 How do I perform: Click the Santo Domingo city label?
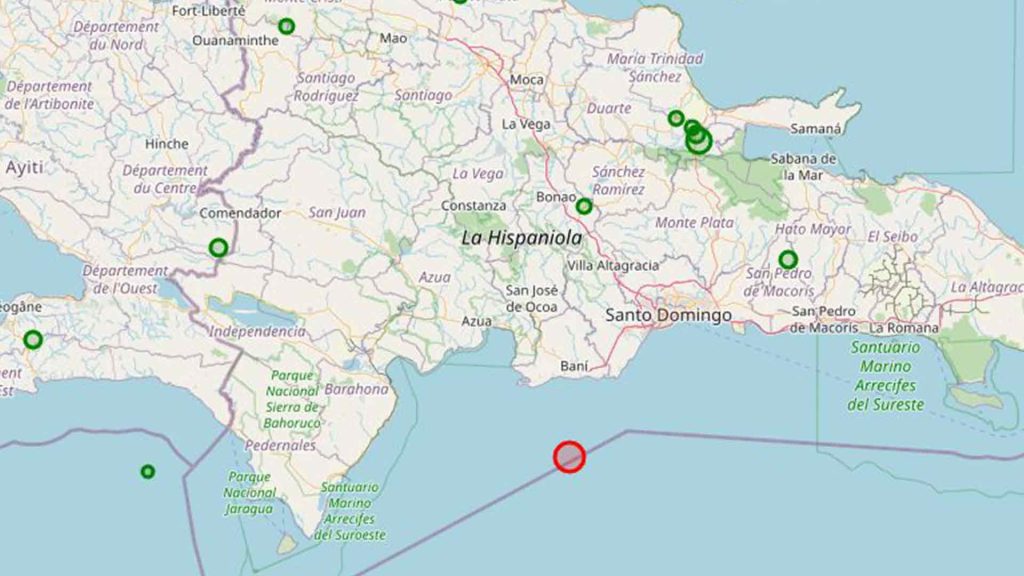pos(668,315)
